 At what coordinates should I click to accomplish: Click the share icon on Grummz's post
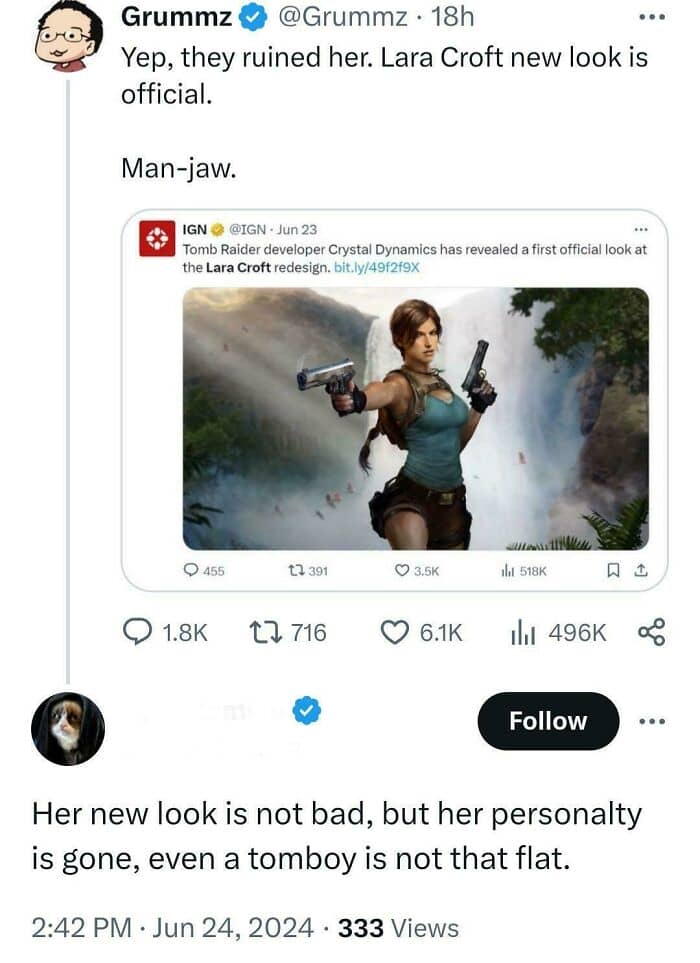coord(651,632)
